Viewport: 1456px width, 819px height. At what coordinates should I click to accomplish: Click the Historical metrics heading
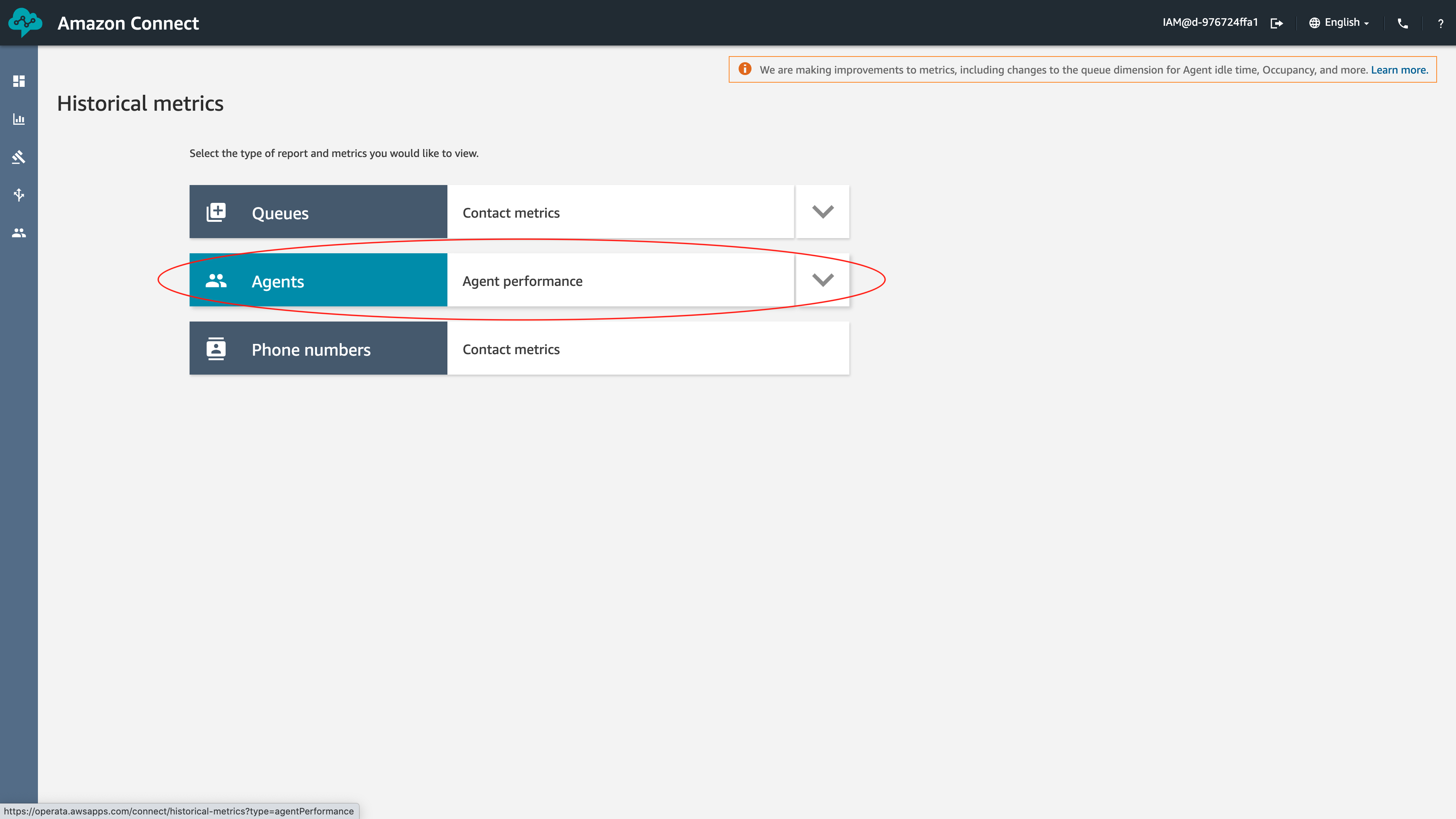[x=140, y=104]
